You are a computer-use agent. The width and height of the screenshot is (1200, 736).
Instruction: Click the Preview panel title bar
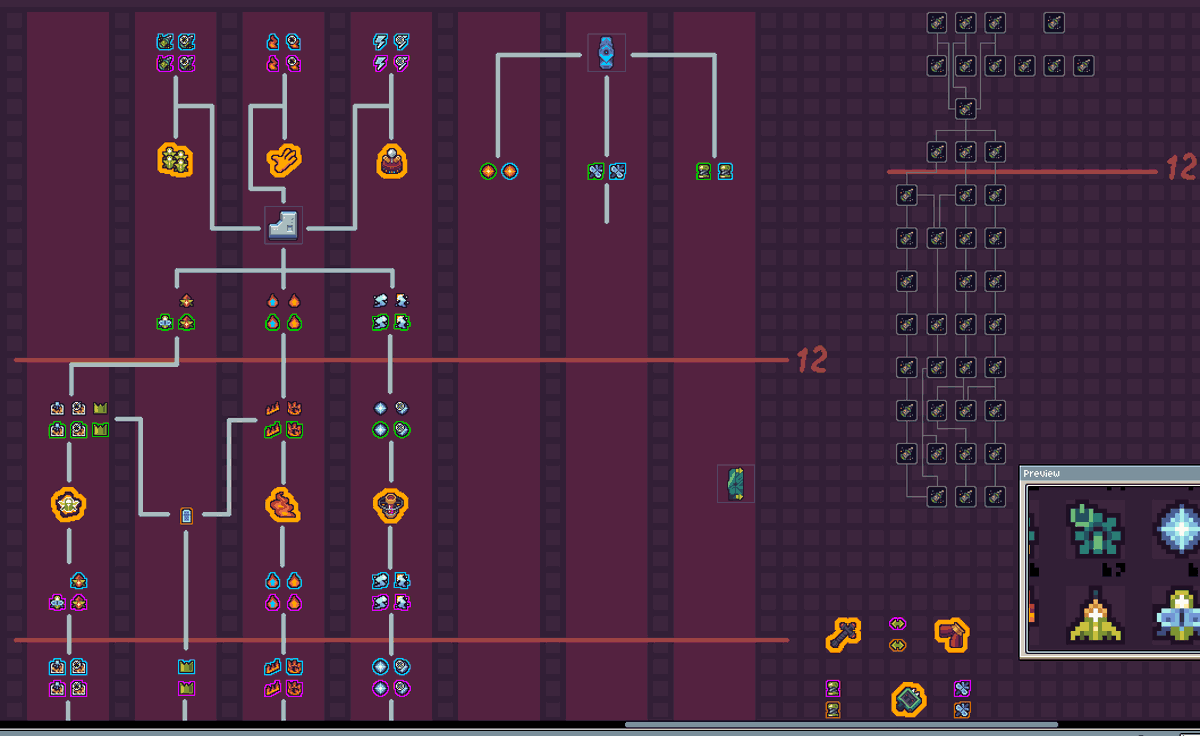1100,473
